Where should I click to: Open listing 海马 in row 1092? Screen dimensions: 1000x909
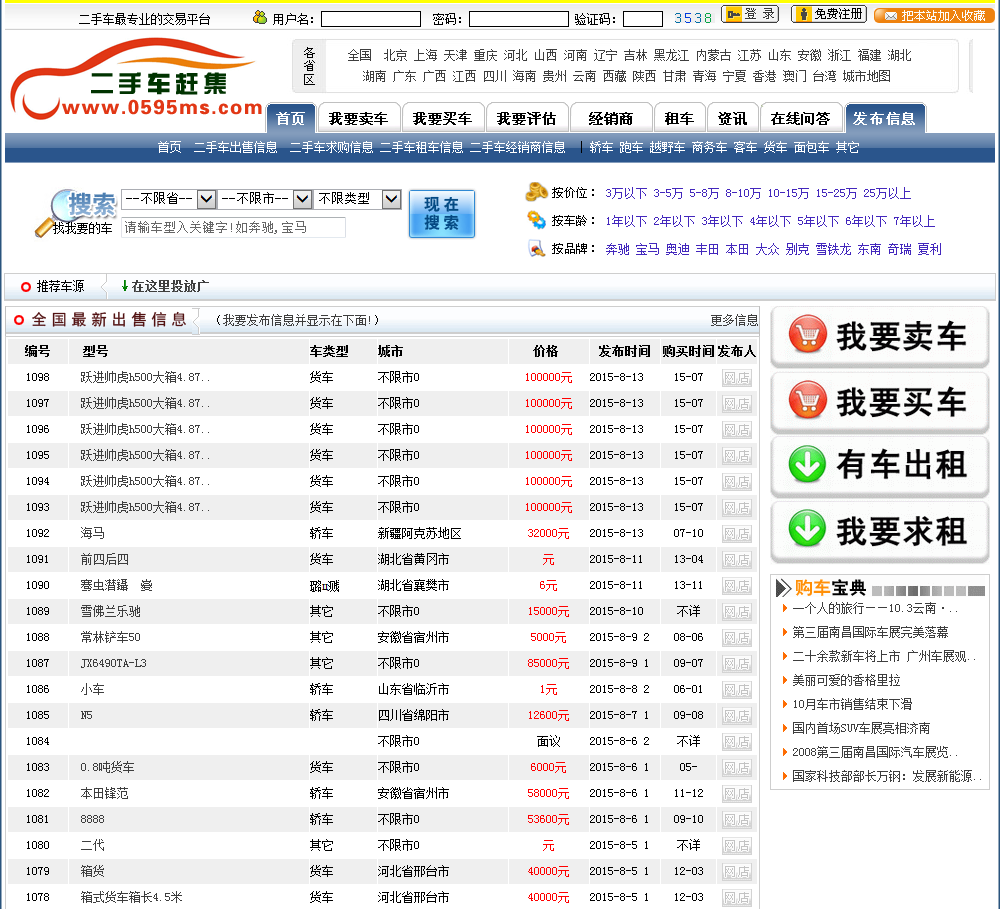click(92, 533)
